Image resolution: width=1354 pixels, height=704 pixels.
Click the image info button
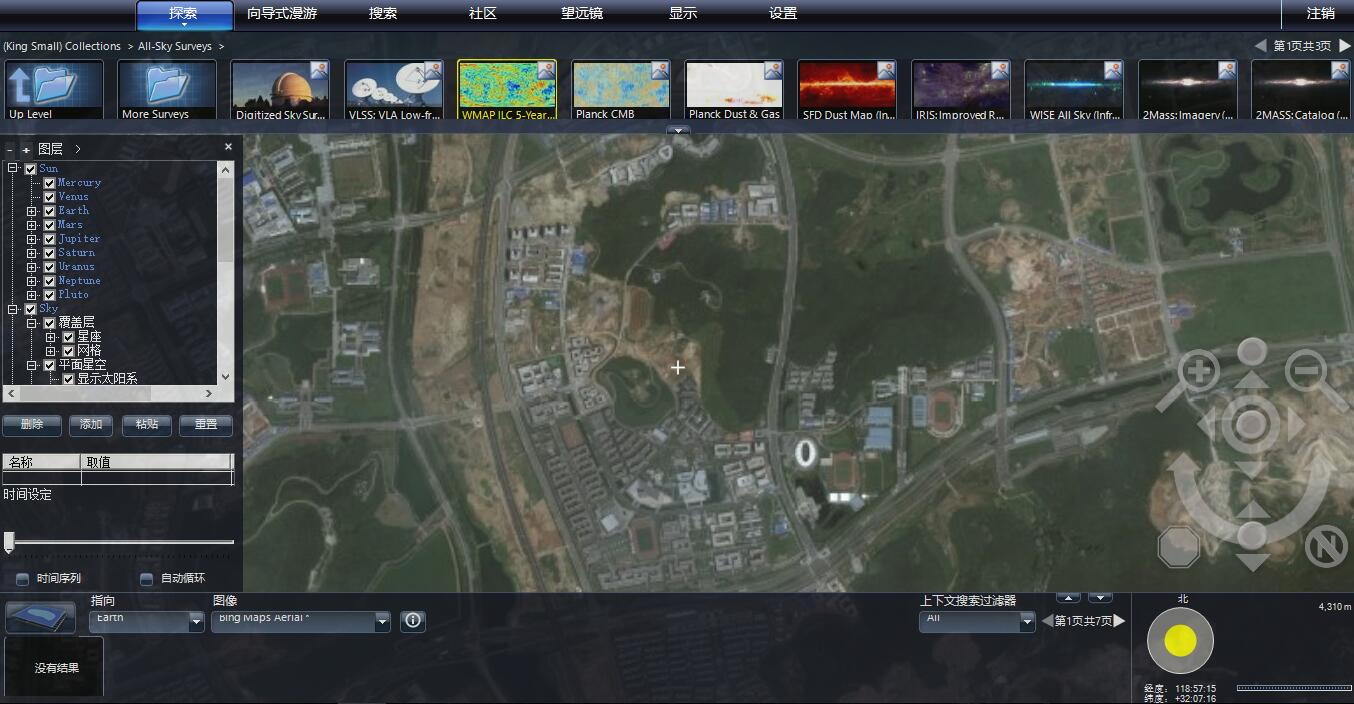413,621
